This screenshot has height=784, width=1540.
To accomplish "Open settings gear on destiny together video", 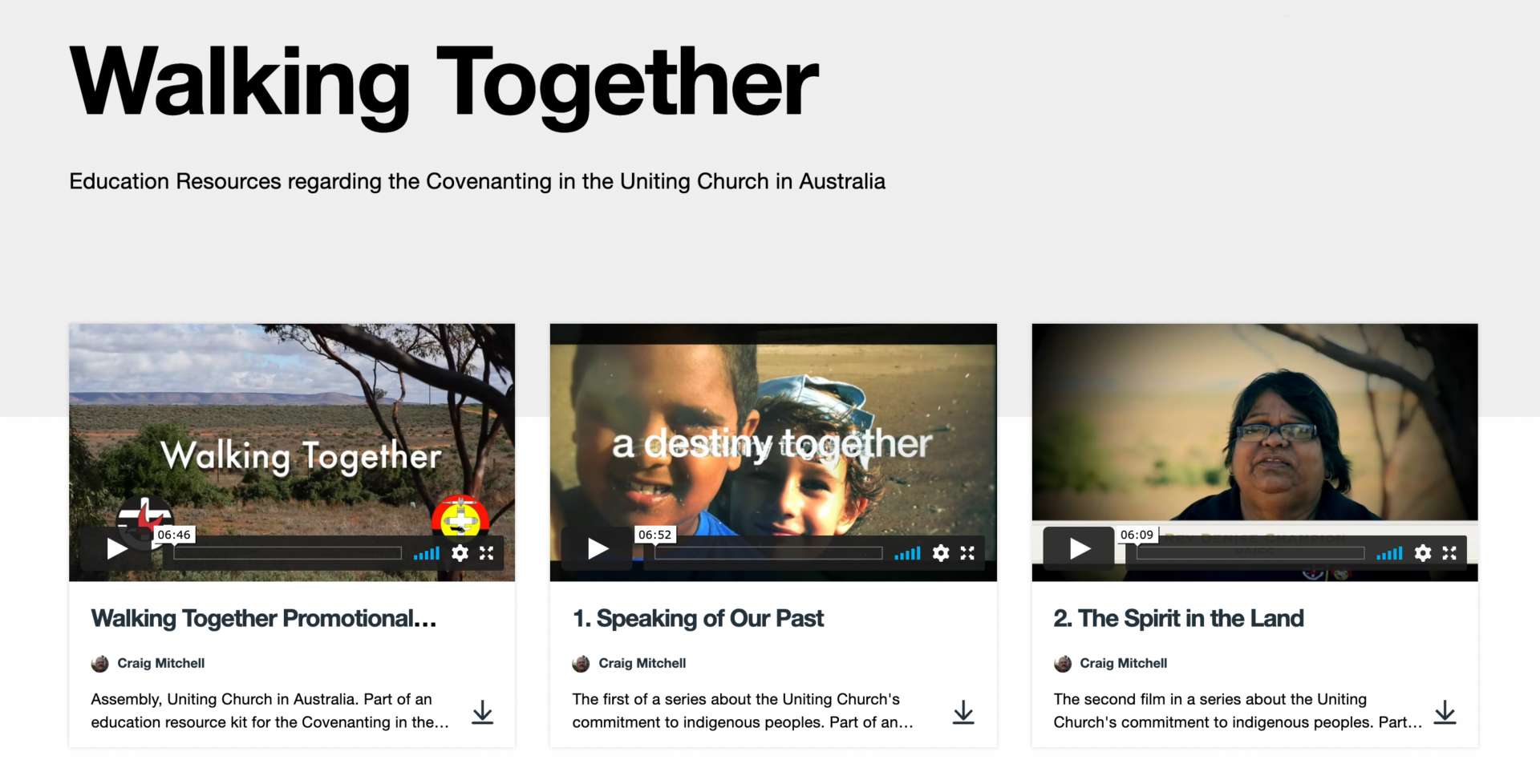I will coord(941,553).
